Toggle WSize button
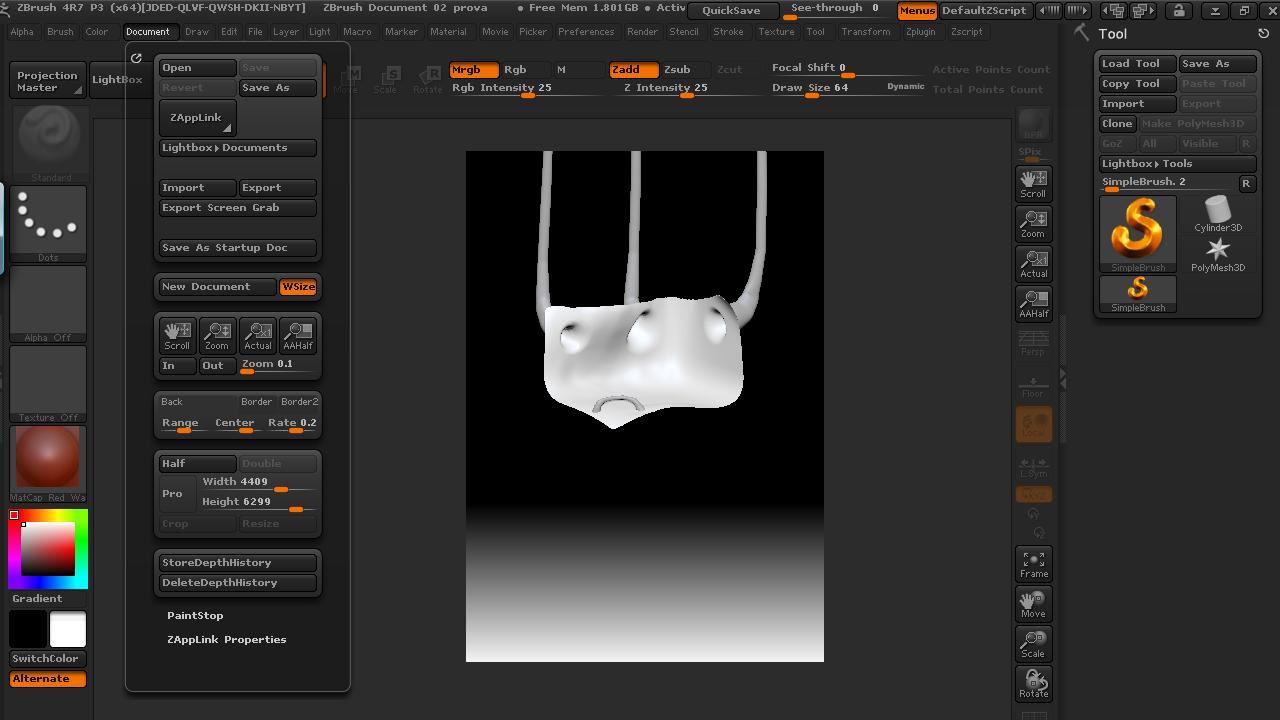 point(298,287)
